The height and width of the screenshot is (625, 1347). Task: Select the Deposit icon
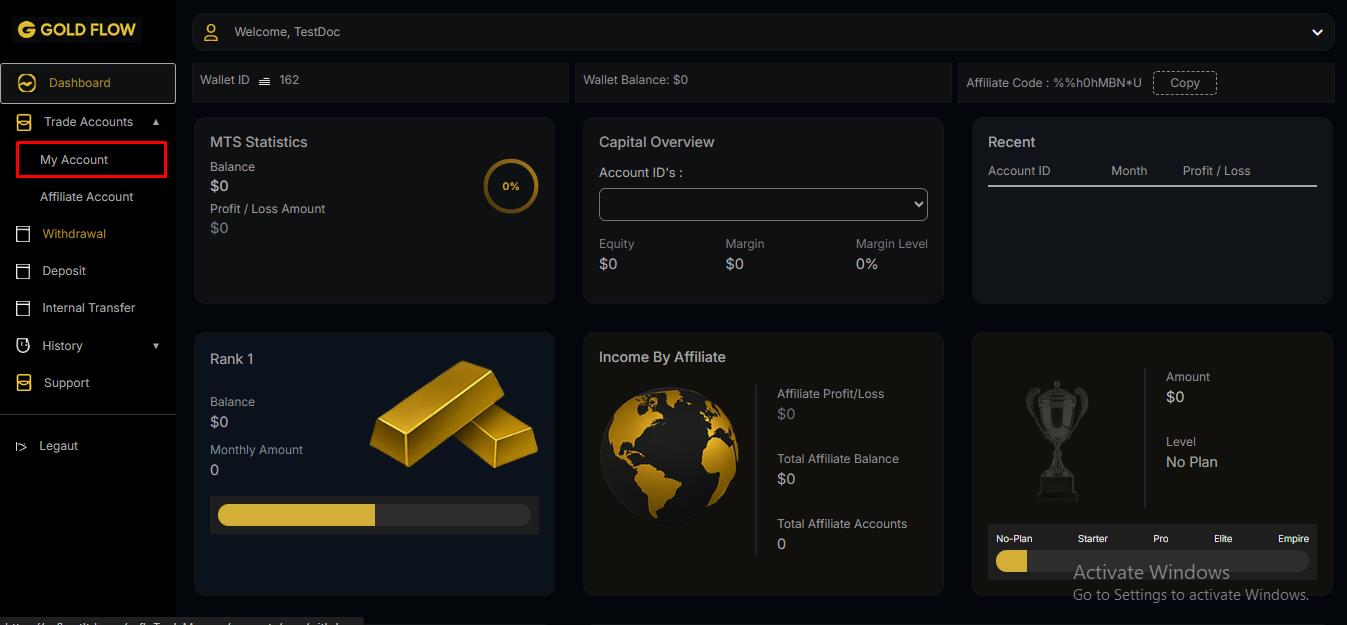click(x=23, y=270)
